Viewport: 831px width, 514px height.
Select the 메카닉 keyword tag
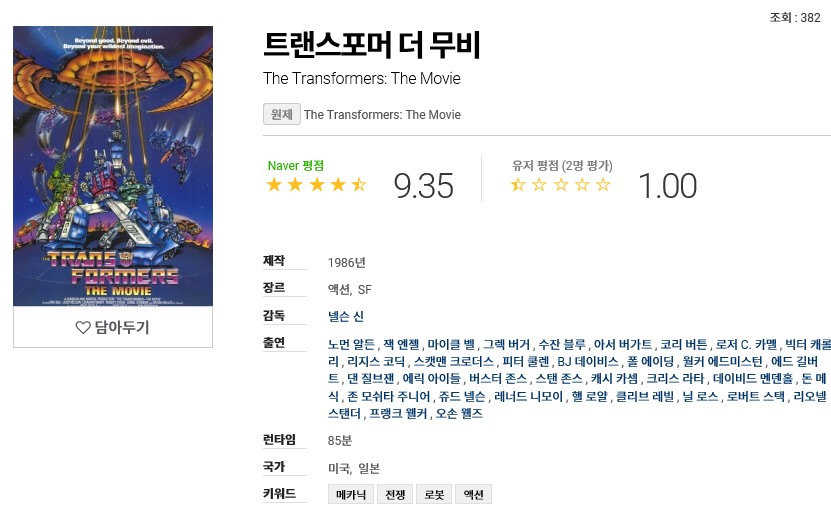[x=350, y=494]
